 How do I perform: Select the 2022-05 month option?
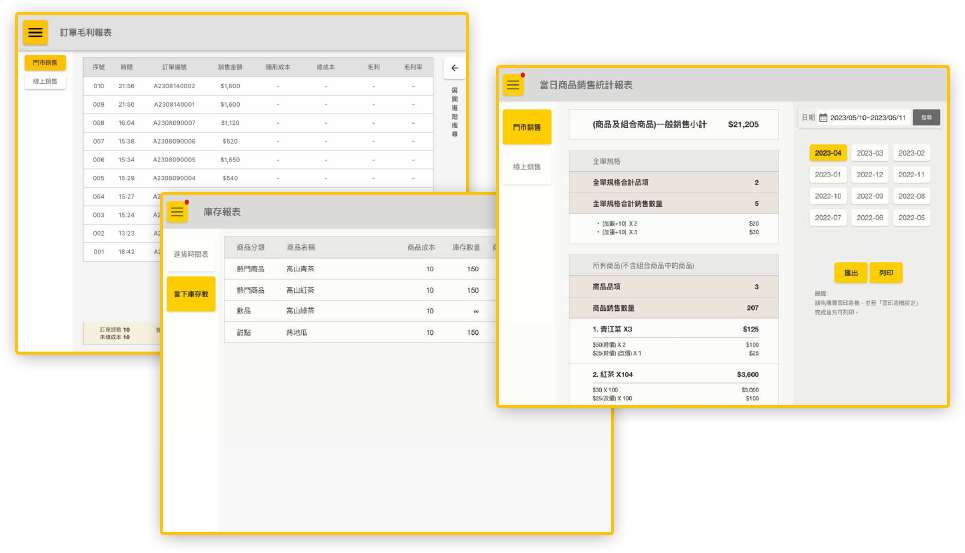pyautogui.click(x=911, y=217)
